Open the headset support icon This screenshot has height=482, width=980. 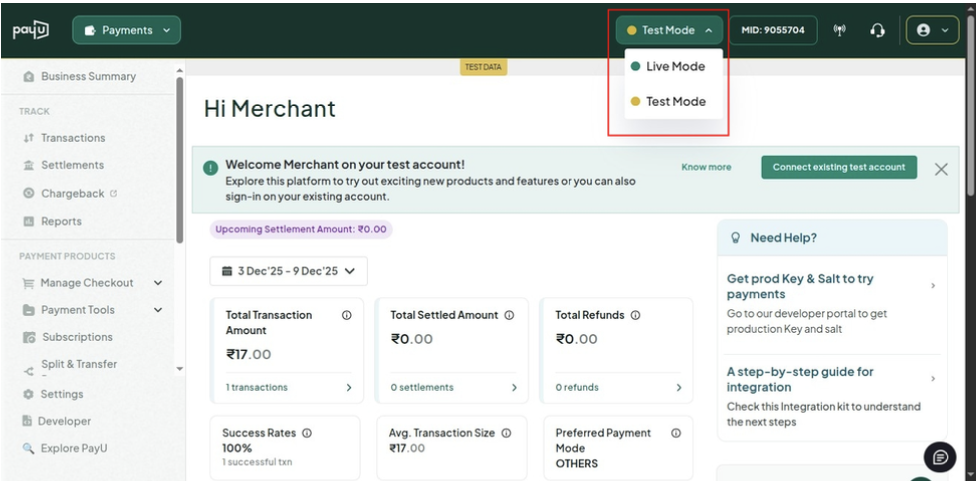(878, 30)
